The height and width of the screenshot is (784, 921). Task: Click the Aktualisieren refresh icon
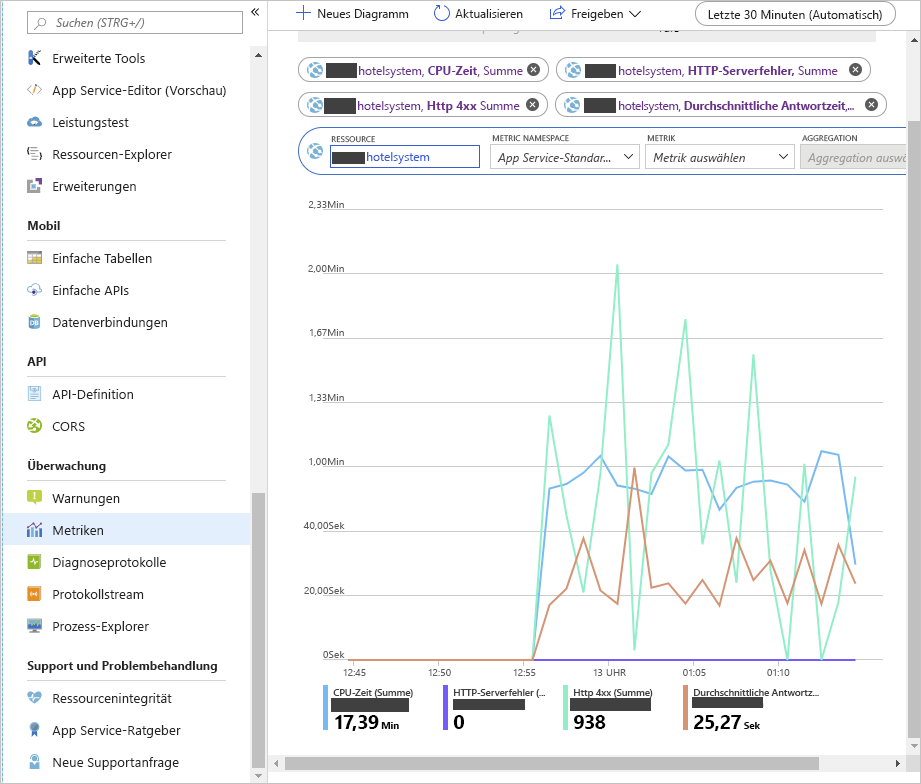click(441, 14)
